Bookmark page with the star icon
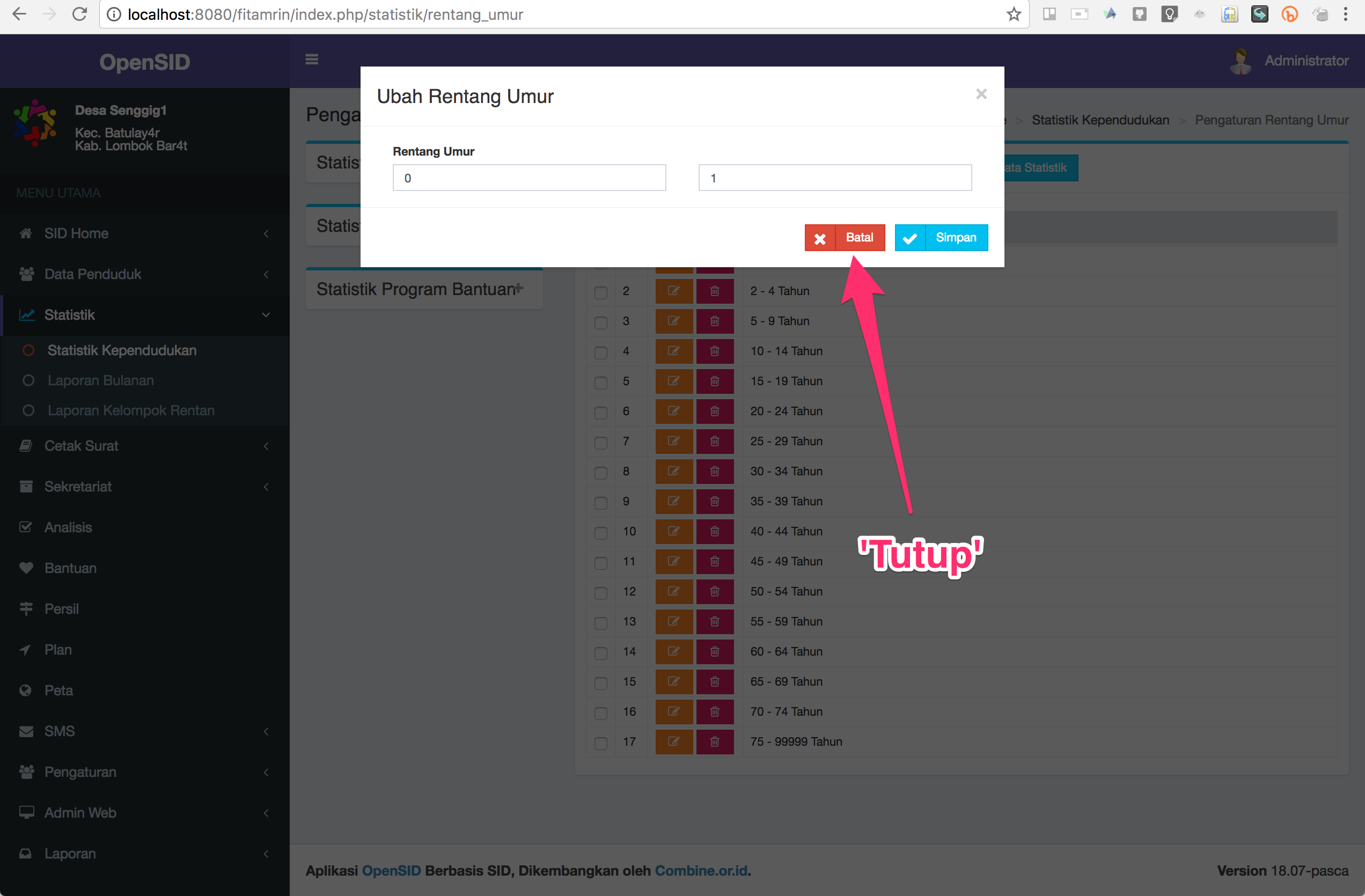Image resolution: width=1365 pixels, height=896 pixels. [1014, 14]
